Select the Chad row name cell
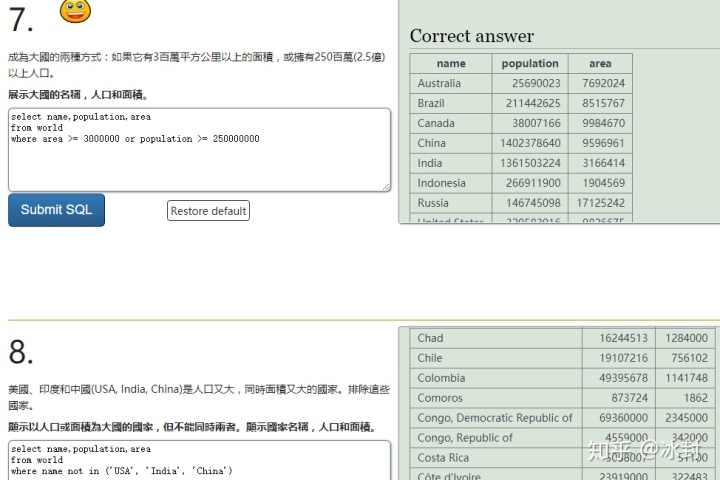This screenshot has width=720, height=480. point(496,338)
